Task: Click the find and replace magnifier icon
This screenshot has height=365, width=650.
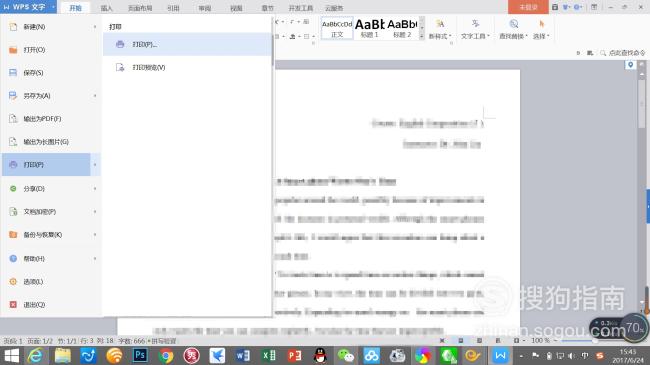Action: tap(514, 24)
